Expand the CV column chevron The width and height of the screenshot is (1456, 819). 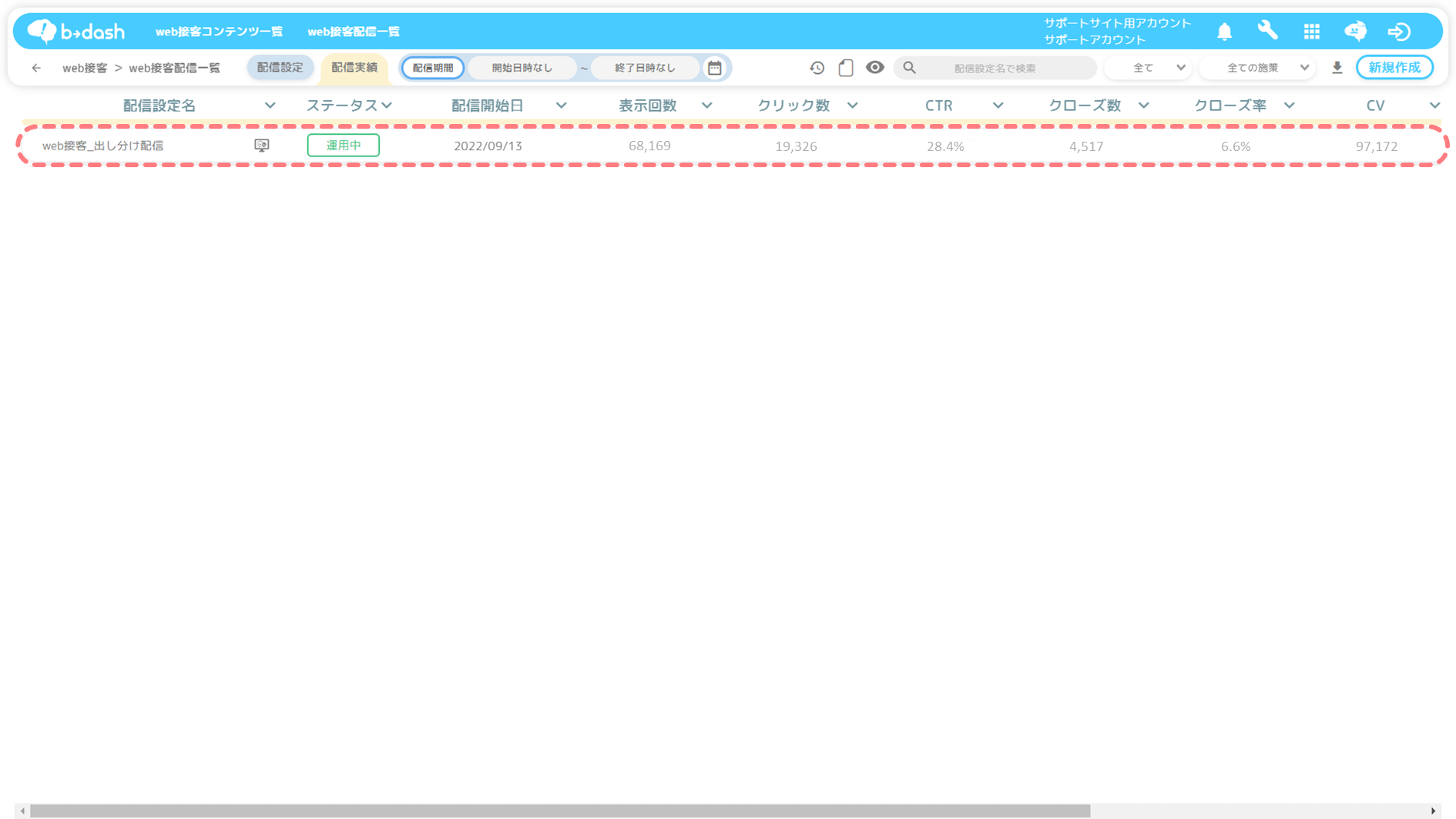tap(1434, 106)
